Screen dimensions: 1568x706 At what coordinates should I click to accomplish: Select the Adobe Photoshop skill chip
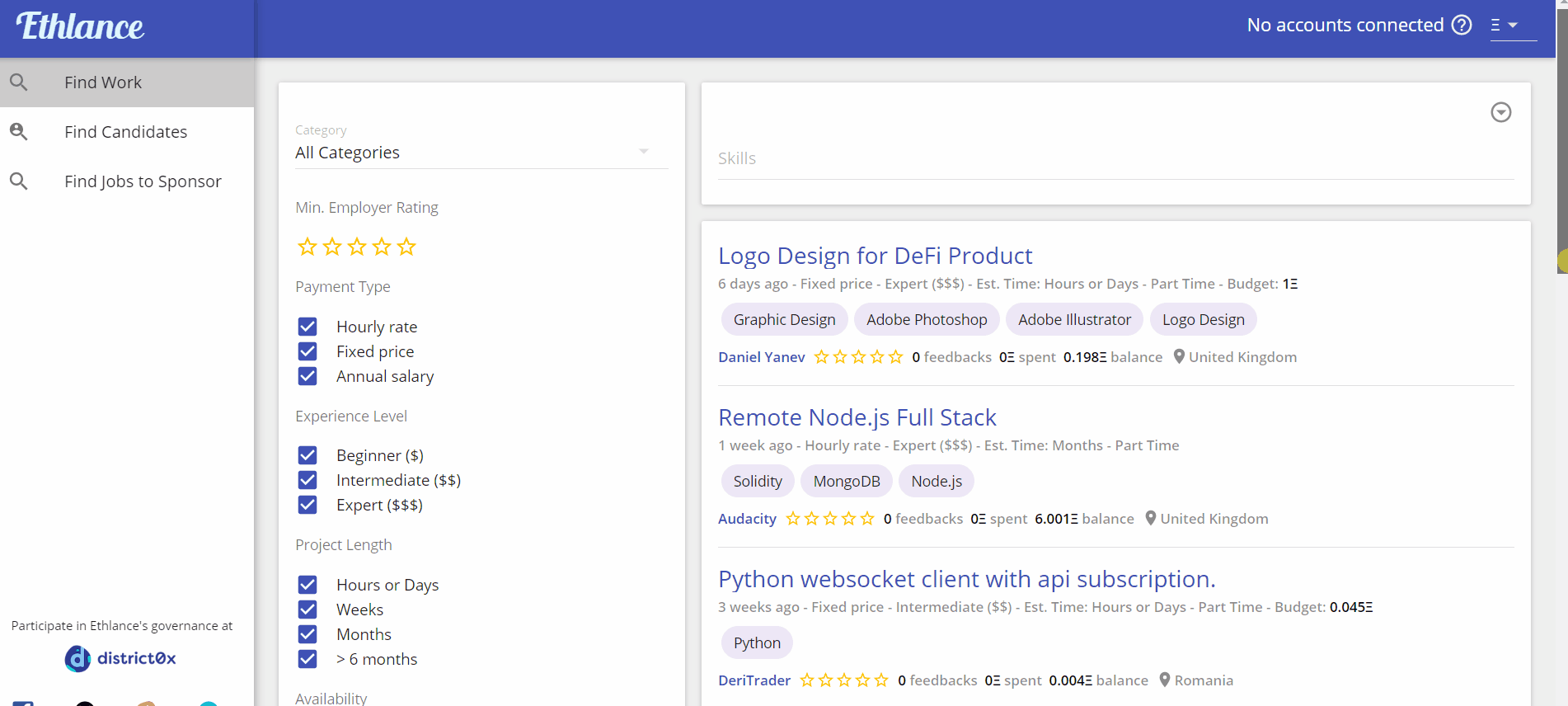point(927,320)
